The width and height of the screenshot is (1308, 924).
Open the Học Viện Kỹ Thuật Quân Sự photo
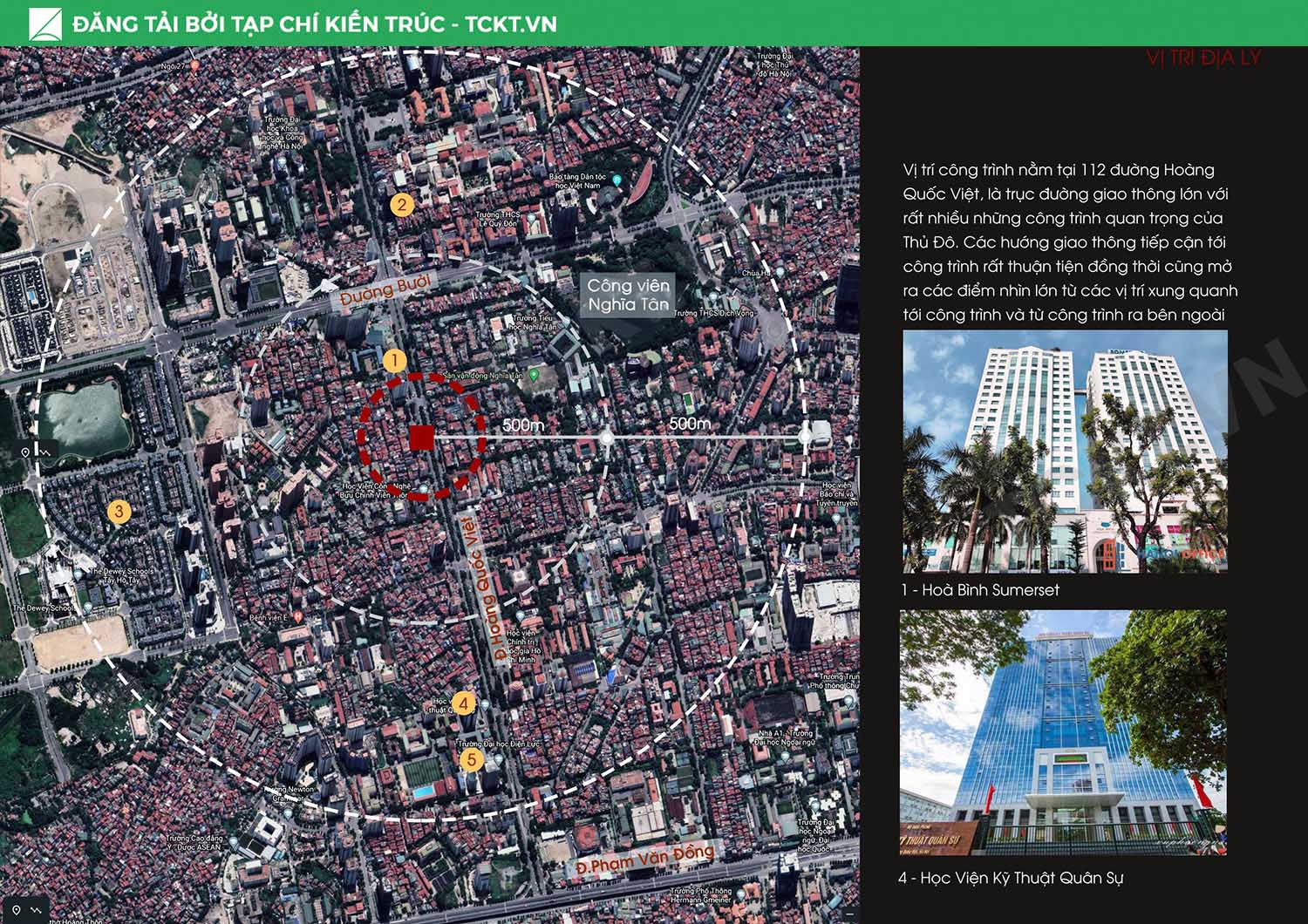pos(1063,732)
